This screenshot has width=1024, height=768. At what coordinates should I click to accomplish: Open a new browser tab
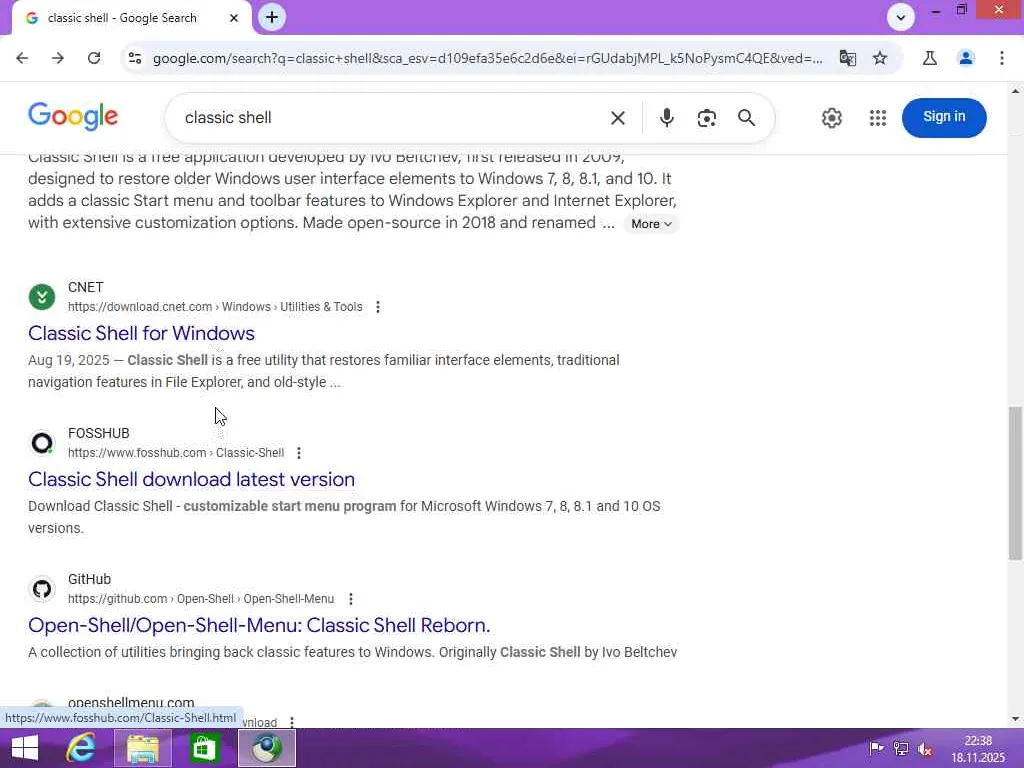(272, 18)
